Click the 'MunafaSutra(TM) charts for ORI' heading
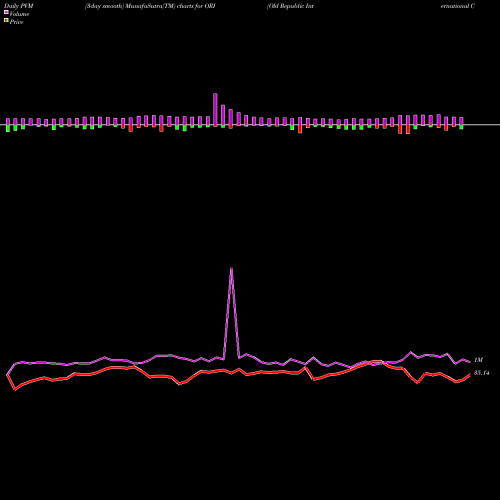This screenshot has height=500, width=500. pyautogui.click(x=170, y=6)
